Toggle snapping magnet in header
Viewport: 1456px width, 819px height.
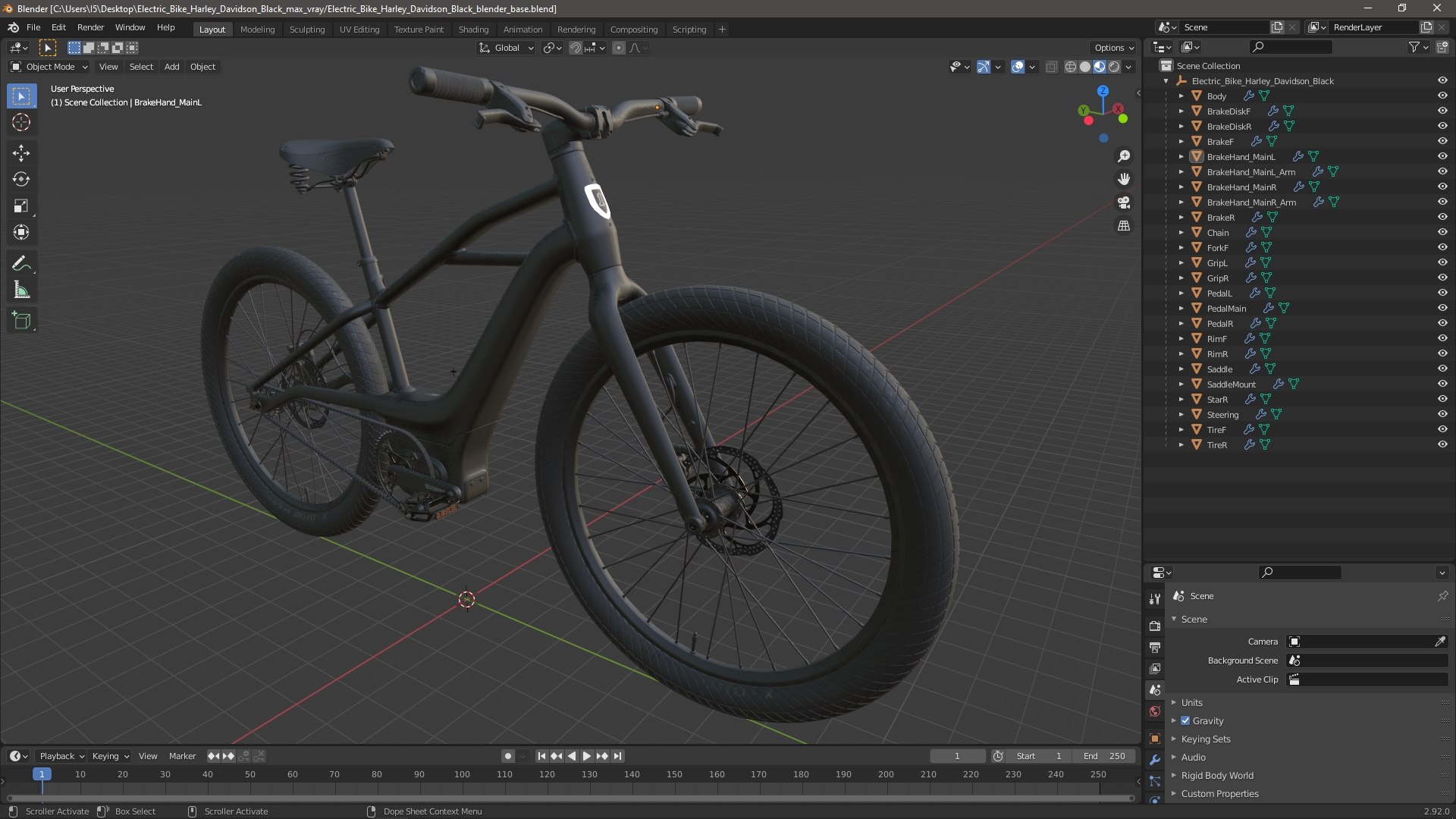coord(576,48)
